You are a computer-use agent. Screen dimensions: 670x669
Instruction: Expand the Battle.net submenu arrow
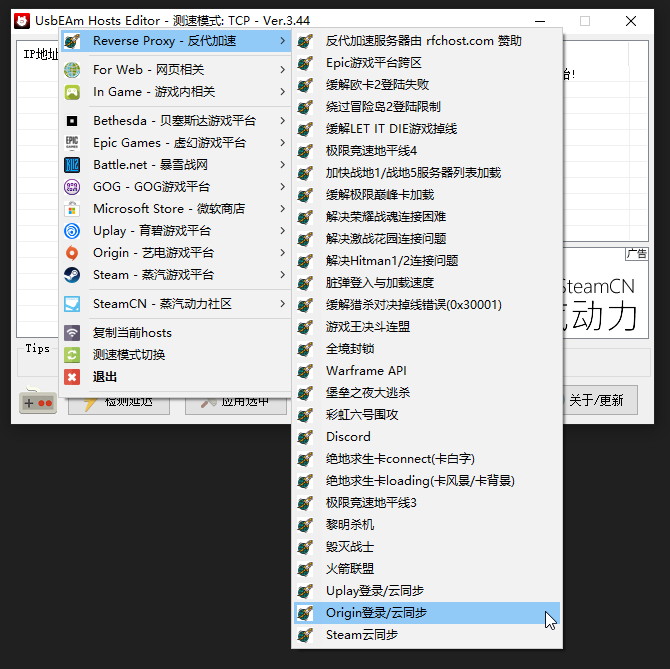282,165
